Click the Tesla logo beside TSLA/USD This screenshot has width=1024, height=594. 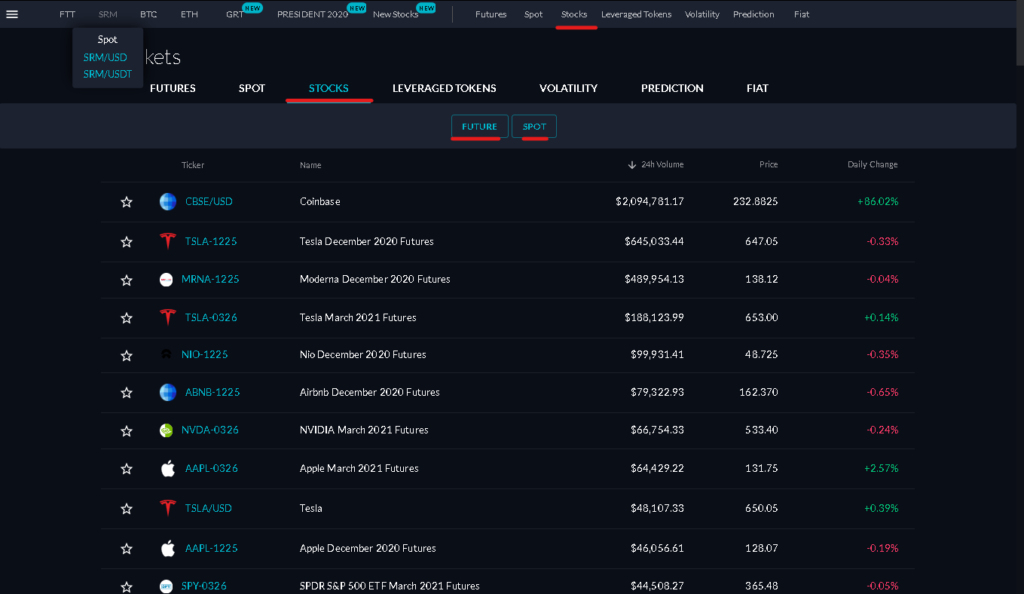[168, 508]
